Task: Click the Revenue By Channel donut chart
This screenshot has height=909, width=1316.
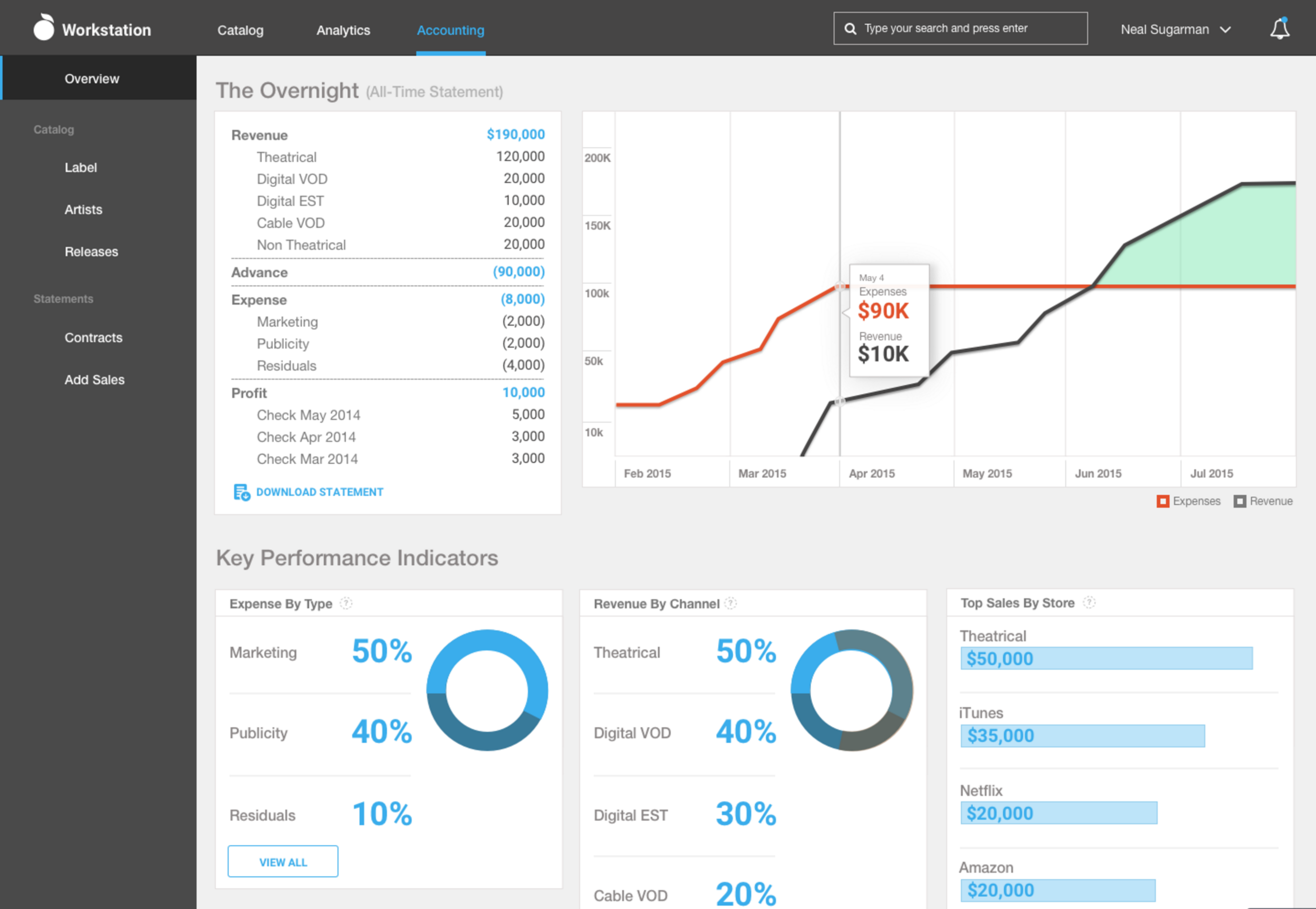Action: pos(852,690)
